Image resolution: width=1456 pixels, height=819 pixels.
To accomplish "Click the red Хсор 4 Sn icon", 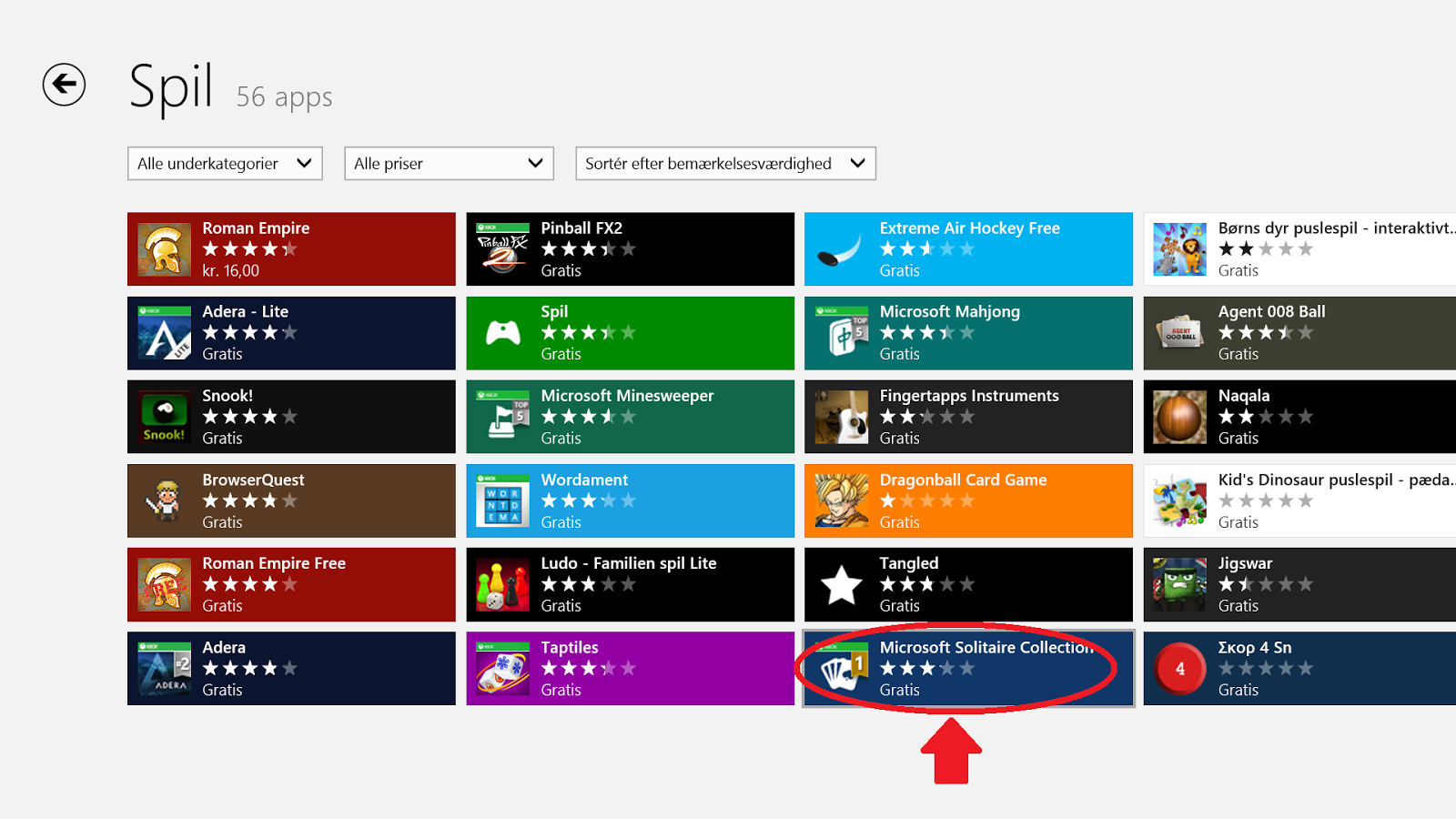I will point(1180,669).
